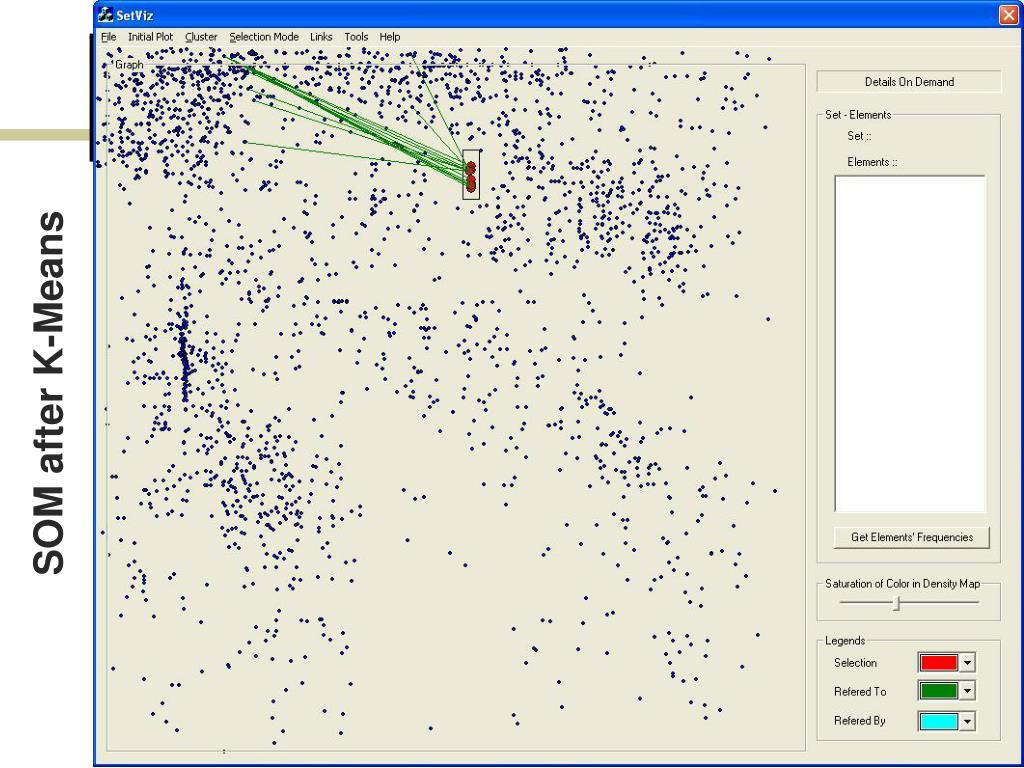Click the green Refered To color swatch
The height and width of the screenshot is (768, 1024).
(x=938, y=691)
